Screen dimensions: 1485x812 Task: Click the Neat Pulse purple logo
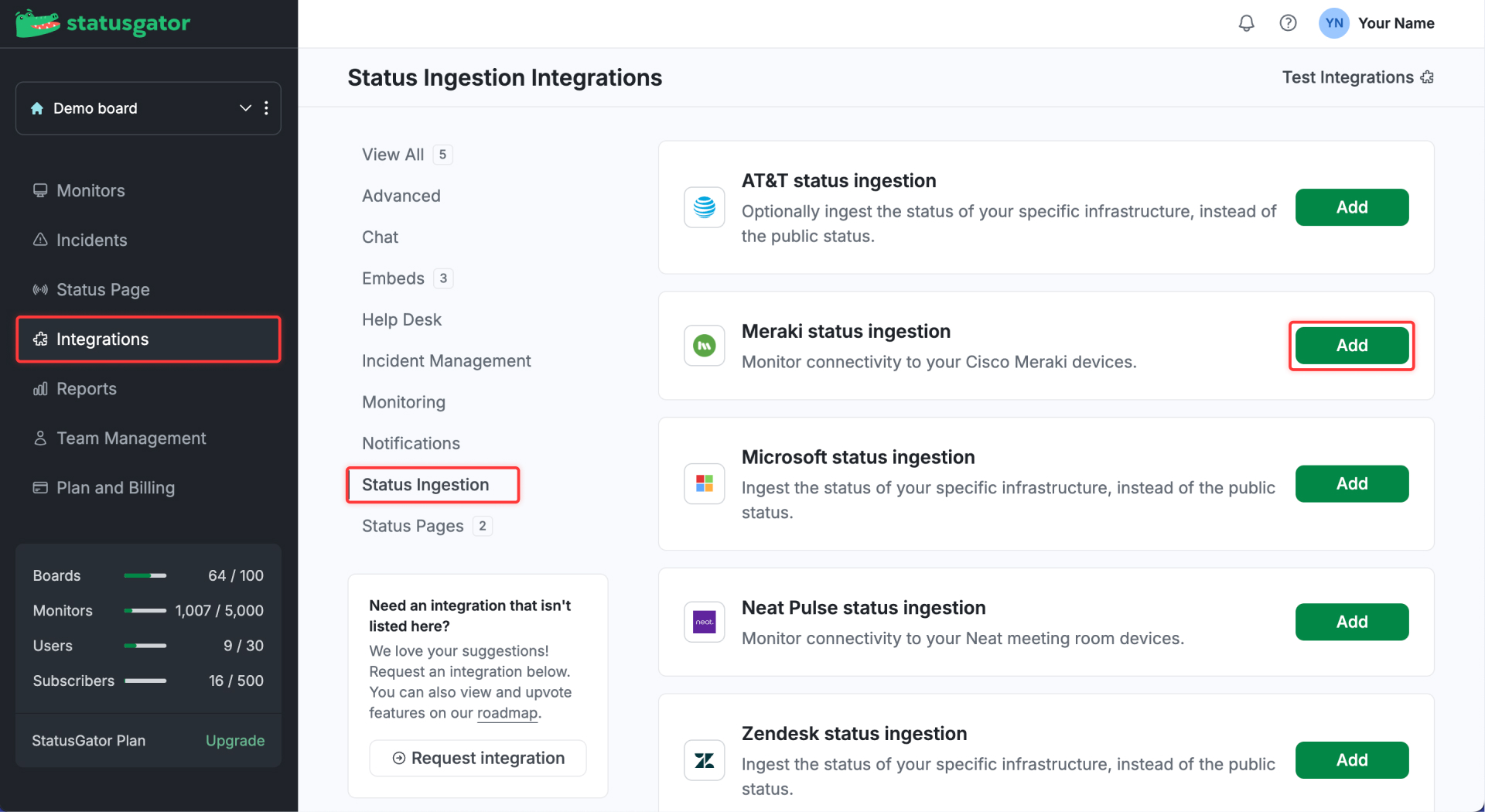704,622
